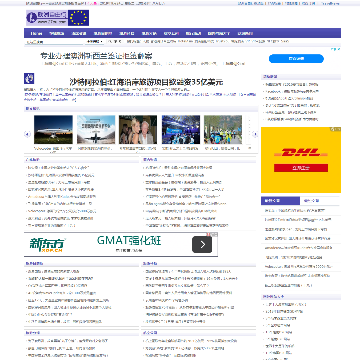The height and width of the screenshot is (360, 360).
Task: Open the top banner ad's bold Chinese headline
Action: click(96, 55)
